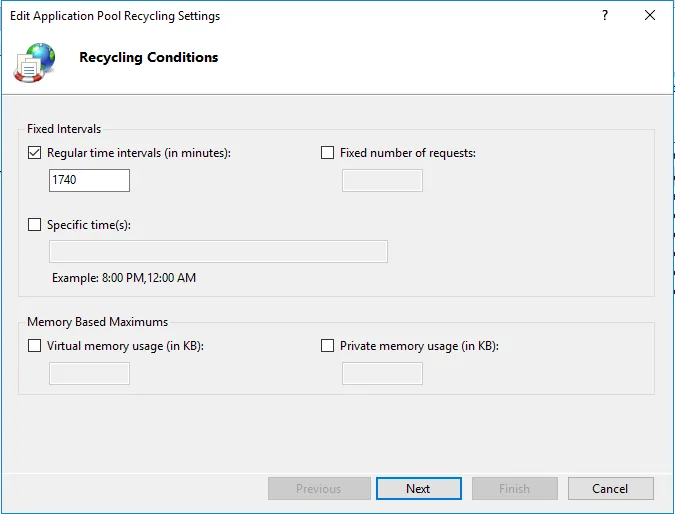The width and height of the screenshot is (675, 514).
Task: Enable Fixed number of requests checkbox
Action: tap(328, 153)
